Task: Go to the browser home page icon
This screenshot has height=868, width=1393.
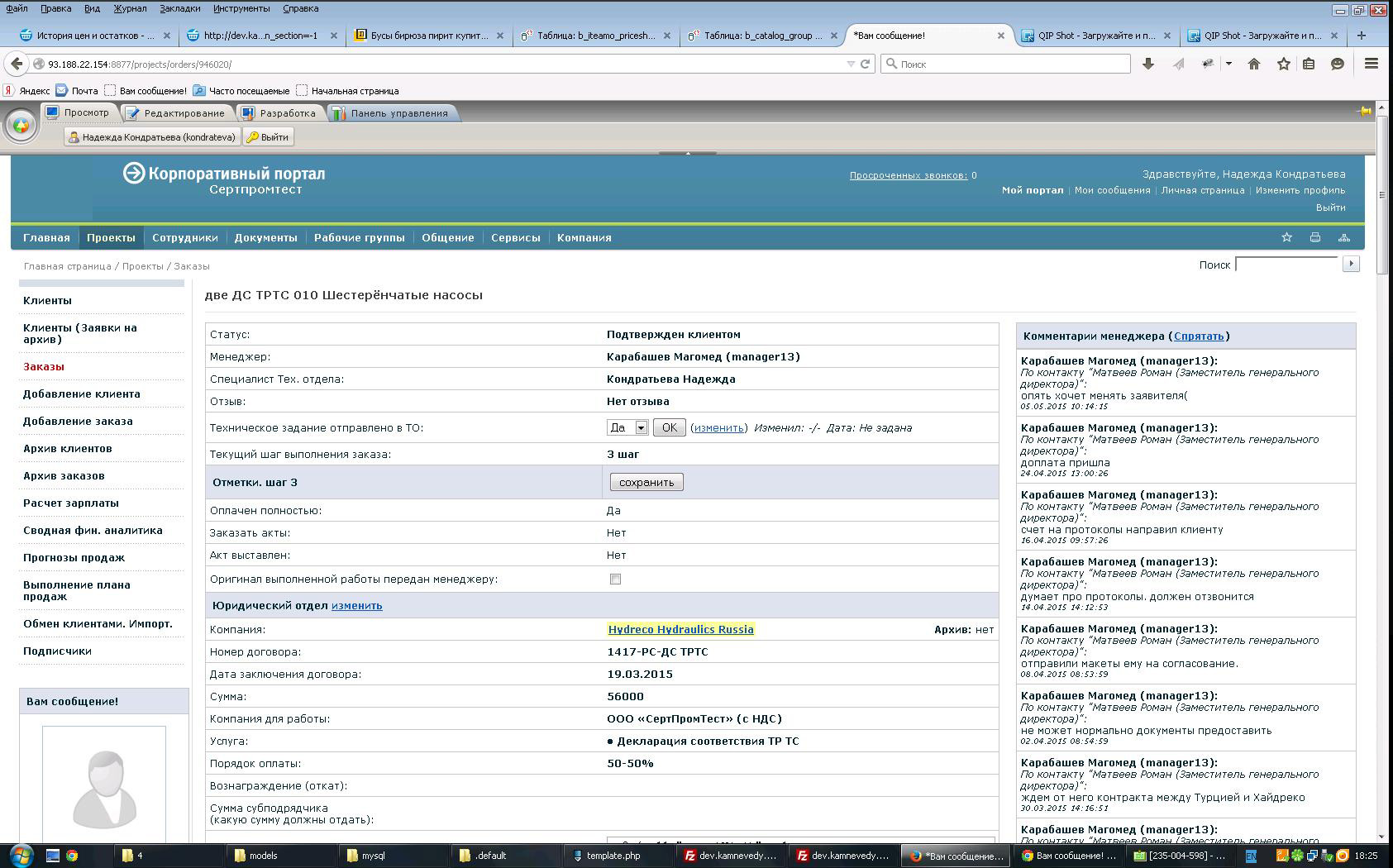Action: point(1254,64)
